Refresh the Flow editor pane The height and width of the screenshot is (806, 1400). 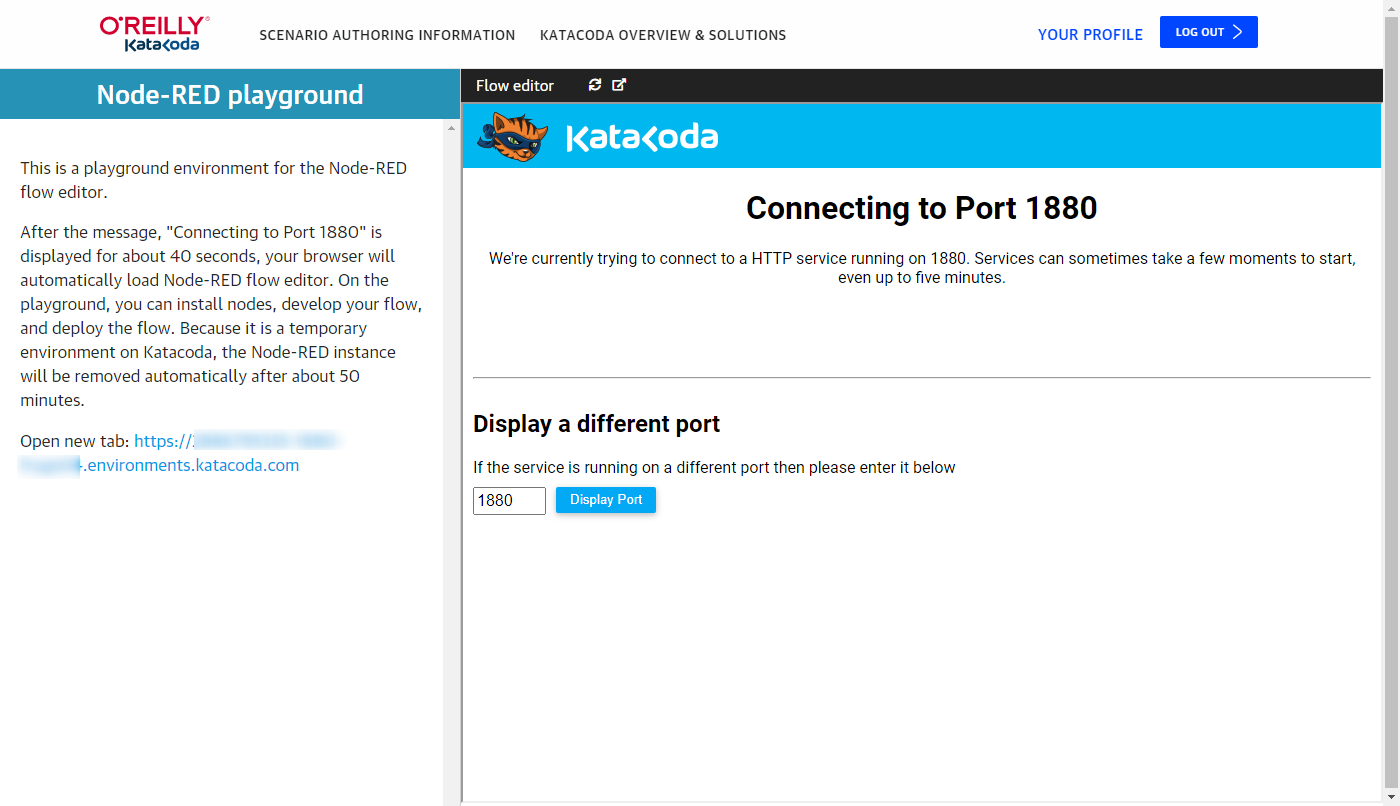coord(595,85)
